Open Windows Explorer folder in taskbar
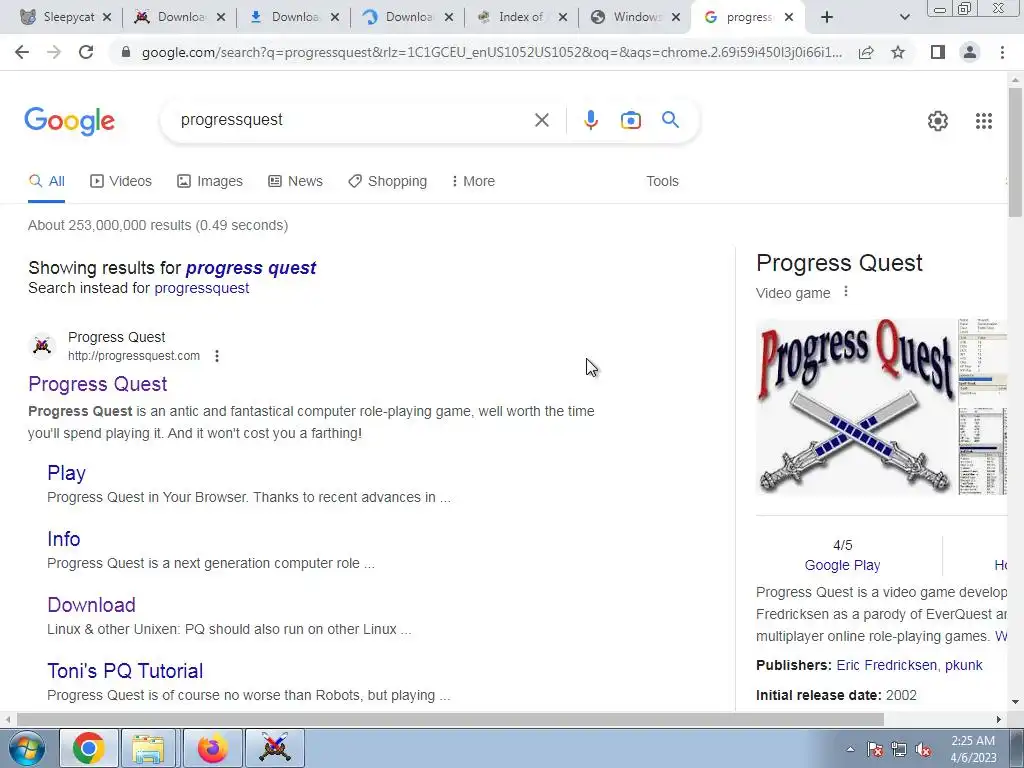Image resolution: width=1024 pixels, height=768 pixels. pyautogui.click(x=148, y=748)
